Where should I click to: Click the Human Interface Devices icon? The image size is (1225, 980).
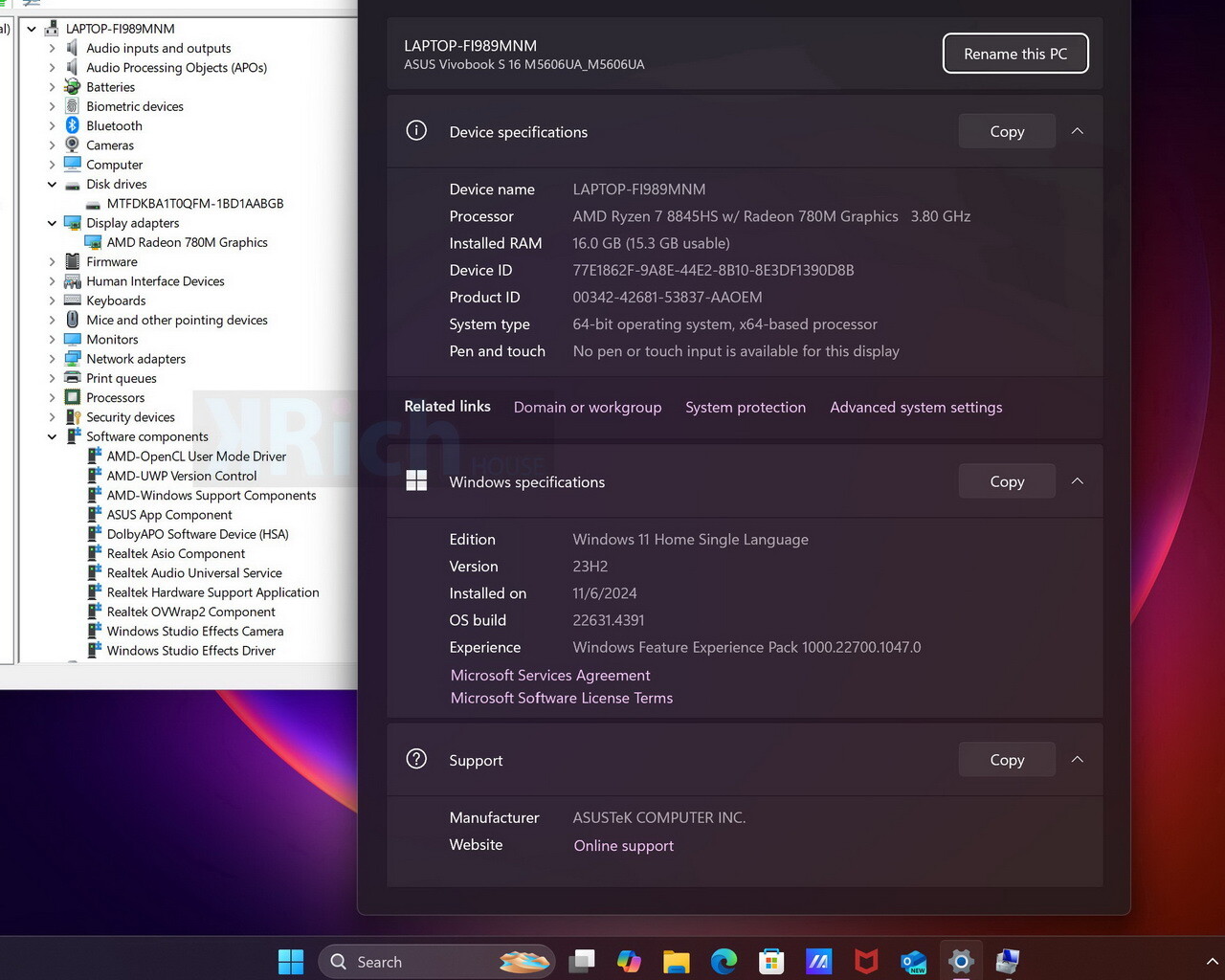coord(73,281)
